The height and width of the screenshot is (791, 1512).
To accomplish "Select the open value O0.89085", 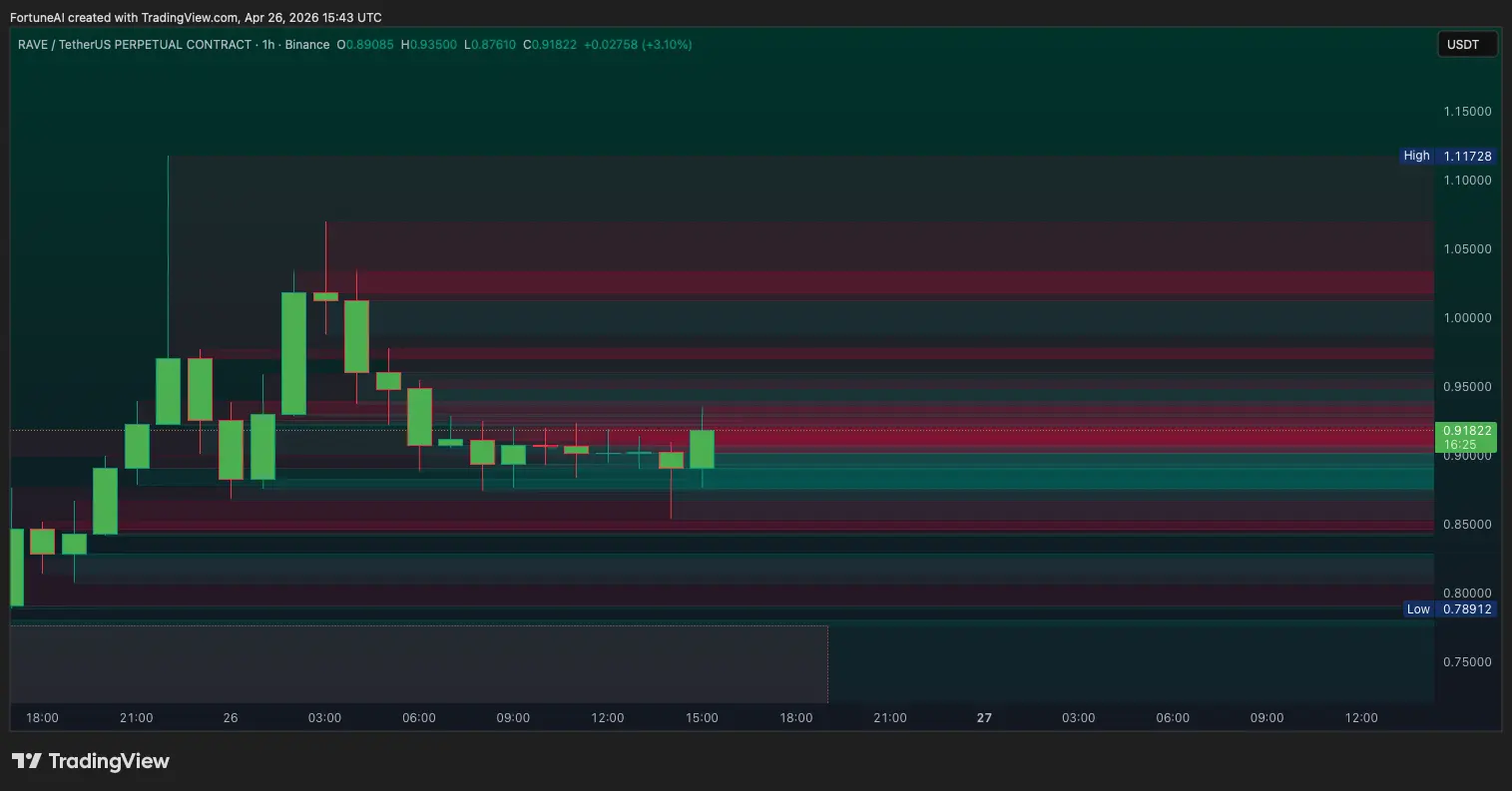I will pyautogui.click(x=366, y=45).
